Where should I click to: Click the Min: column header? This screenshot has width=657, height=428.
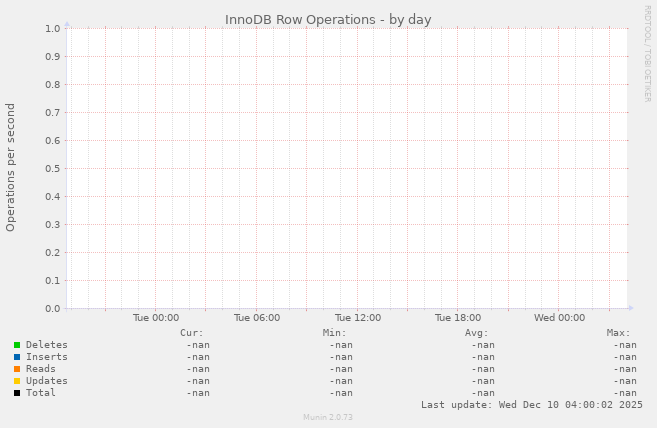(x=334, y=333)
